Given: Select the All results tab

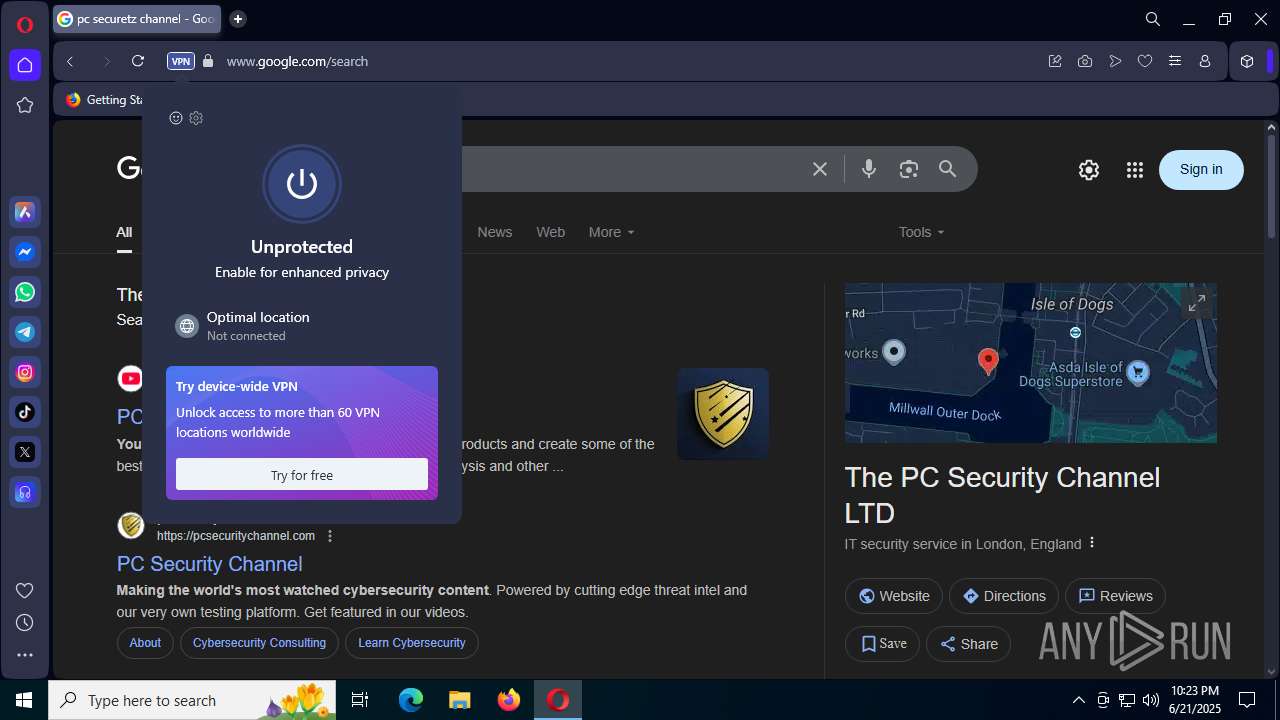Looking at the screenshot, I should [124, 232].
